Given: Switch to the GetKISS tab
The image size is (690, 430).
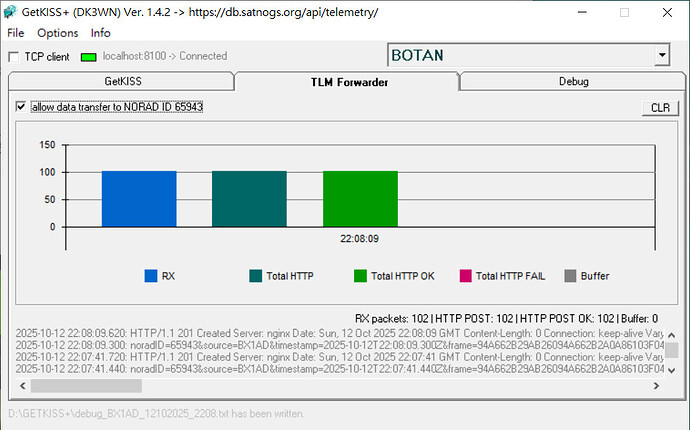Looking at the screenshot, I should (x=120, y=81).
